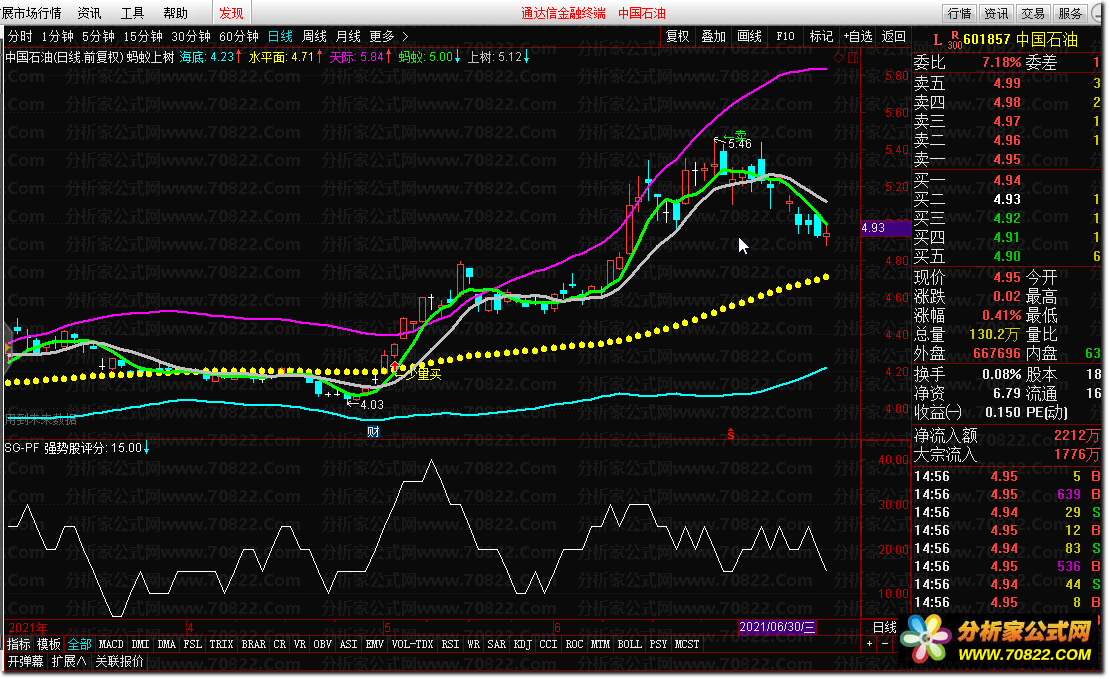
Task: Switch indicator to TRIX
Action: tap(222, 644)
